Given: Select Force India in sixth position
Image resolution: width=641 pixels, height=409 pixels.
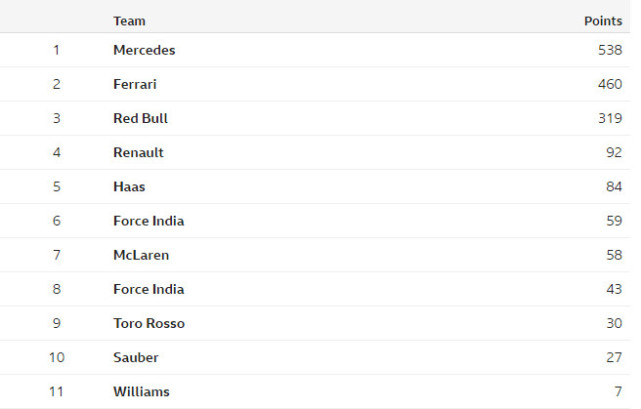Looking at the screenshot, I should tap(148, 221).
